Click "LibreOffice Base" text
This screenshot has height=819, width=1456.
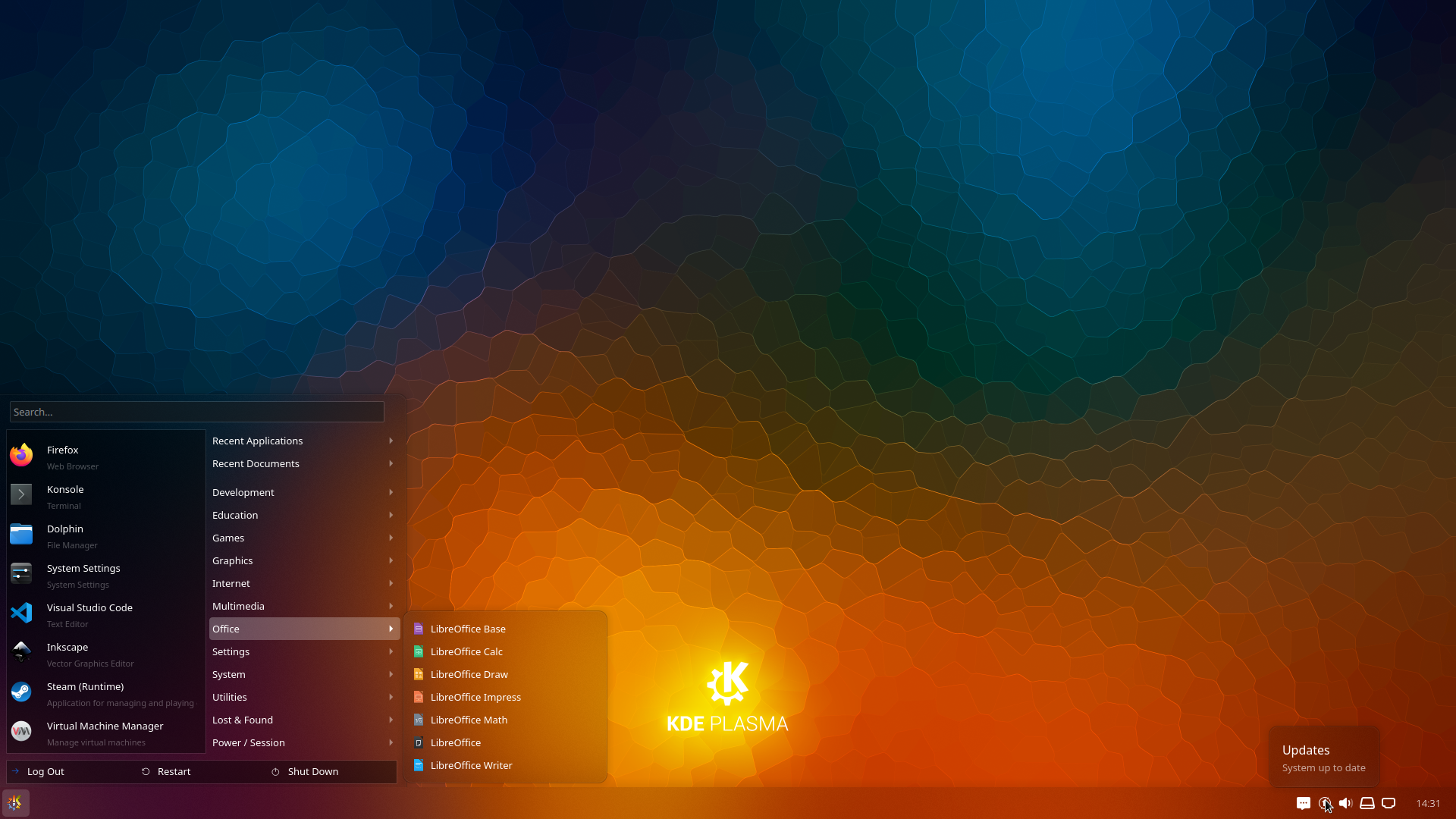[468, 629]
